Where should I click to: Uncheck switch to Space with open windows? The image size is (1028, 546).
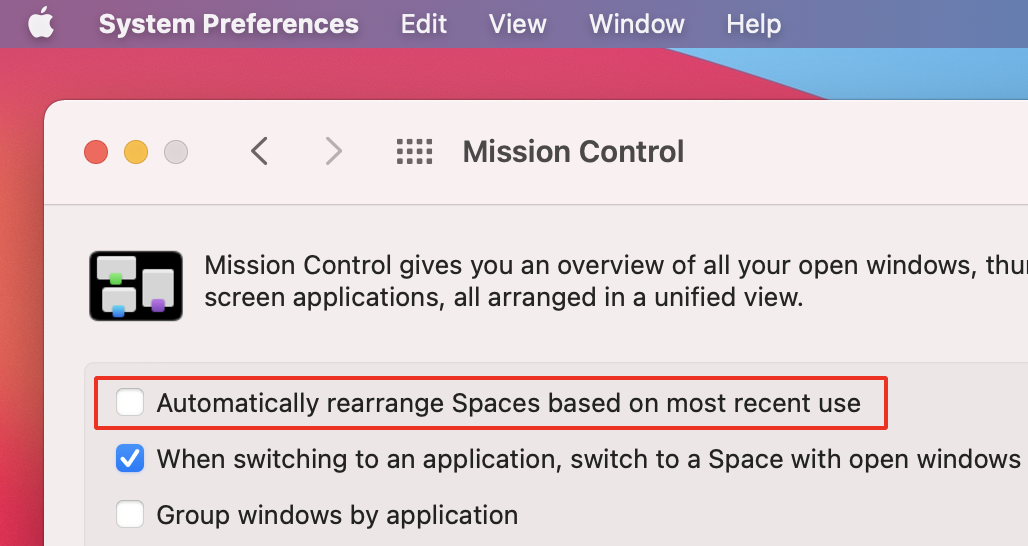tap(130, 459)
